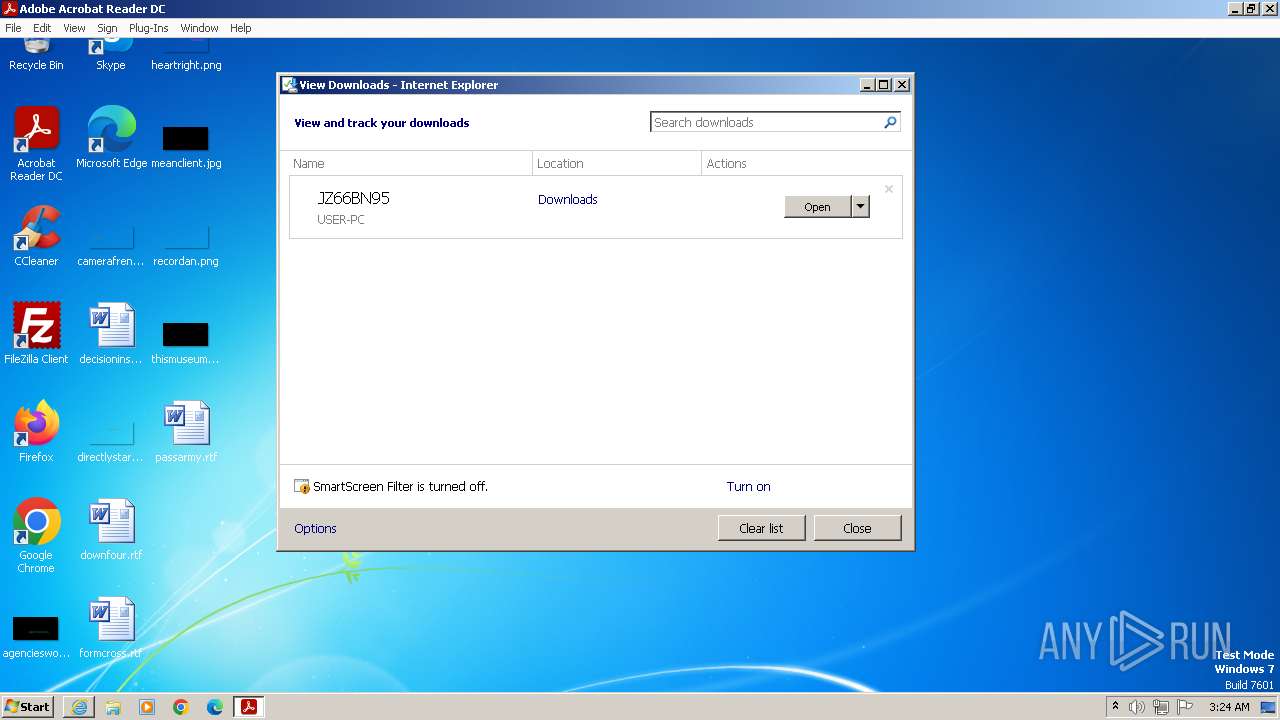Click Close in View Downloads dialog
Screen dimensions: 1280x720
[x=857, y=528]
